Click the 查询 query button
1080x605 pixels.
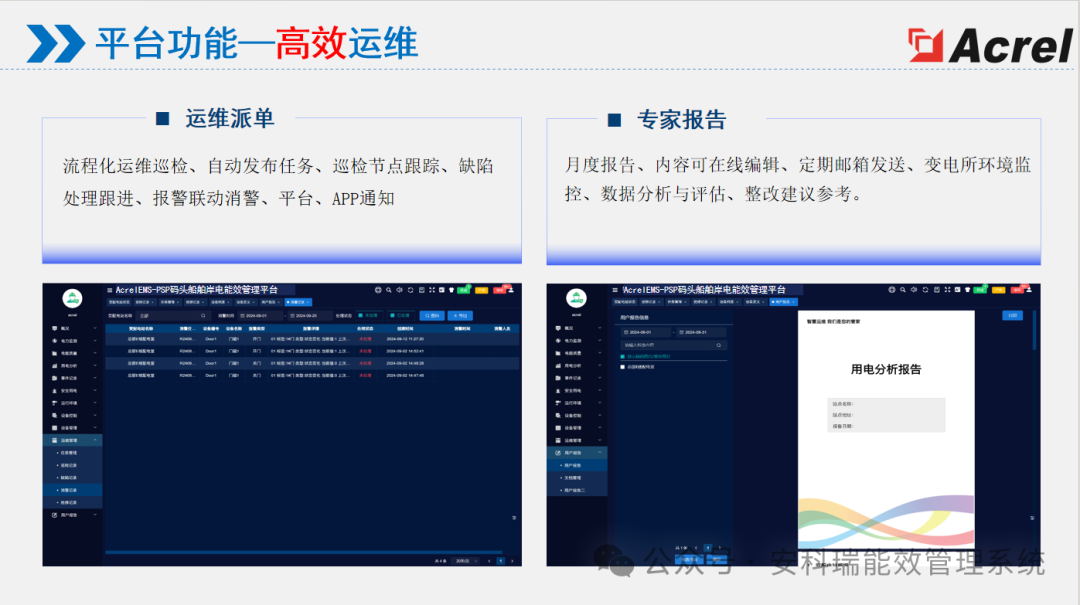(x=432, y=313)
